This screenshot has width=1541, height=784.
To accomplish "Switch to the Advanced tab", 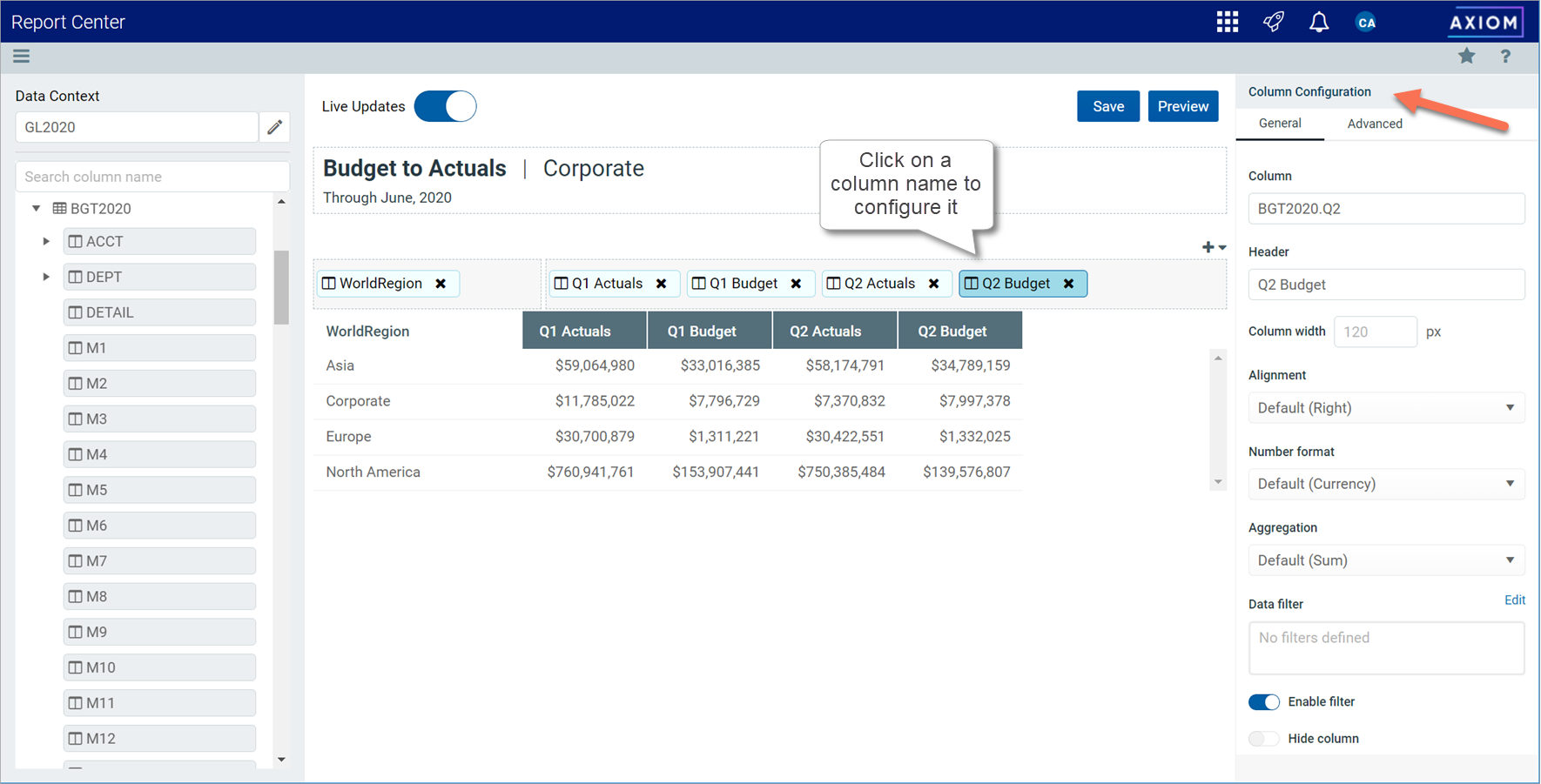I will click(1374, 124).
